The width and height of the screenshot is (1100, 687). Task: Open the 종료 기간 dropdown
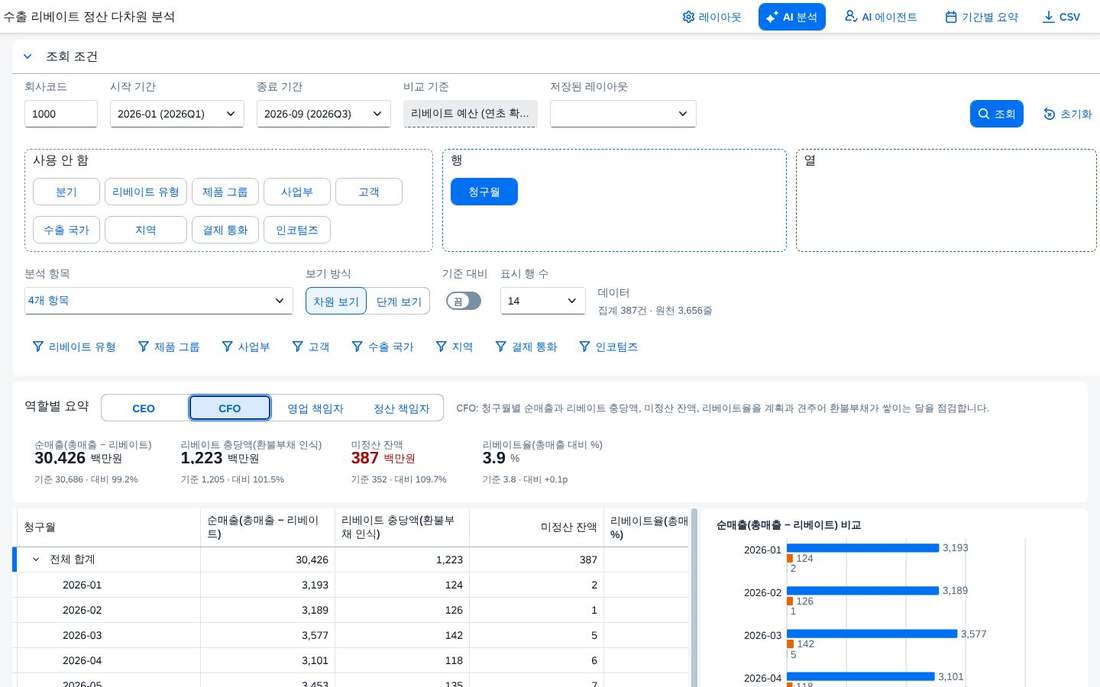tap(323, 114)
